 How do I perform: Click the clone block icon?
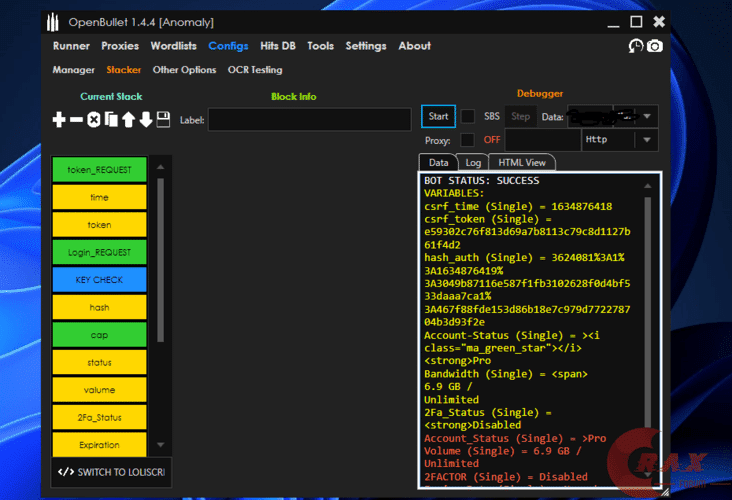111,120
